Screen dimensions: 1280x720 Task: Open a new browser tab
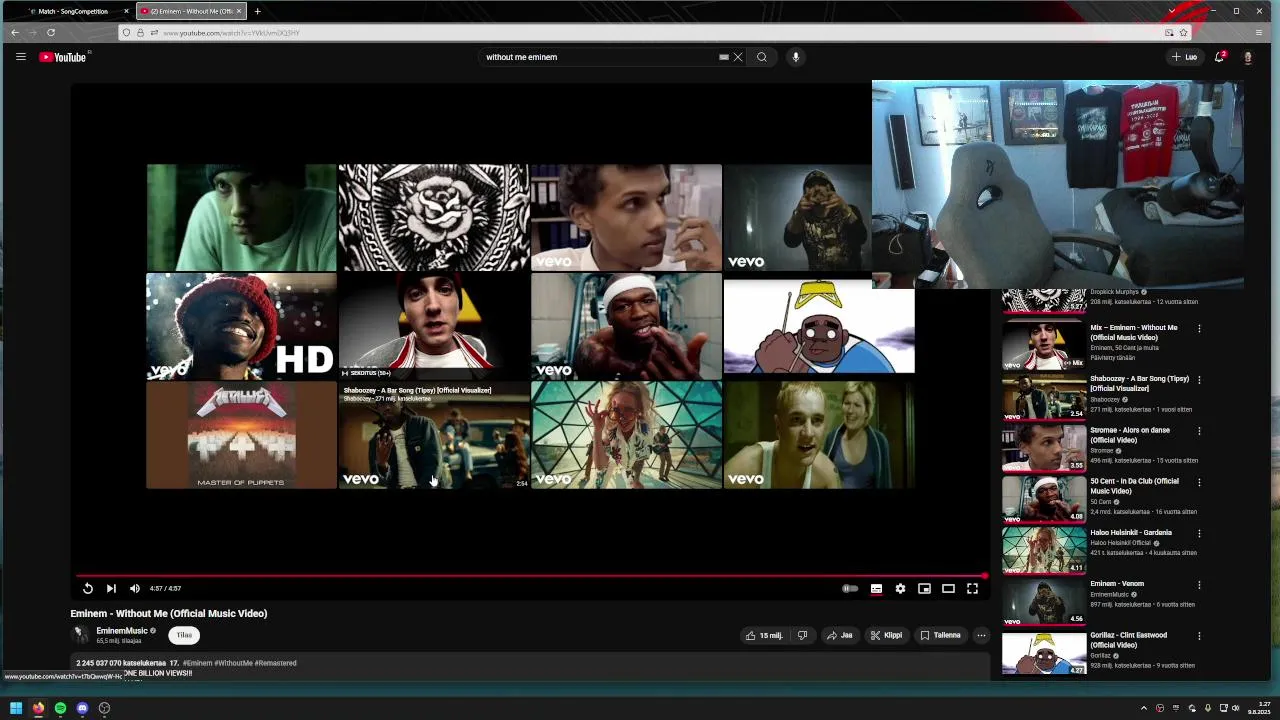pos(257,11)
